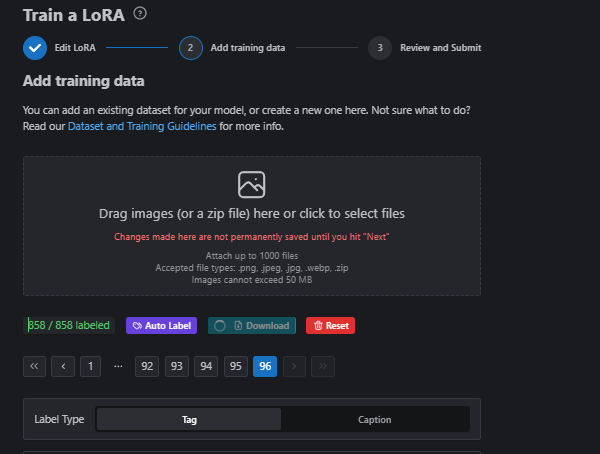Select current page 96
Viewport: 600px width, 454px height.
[265, 366]
